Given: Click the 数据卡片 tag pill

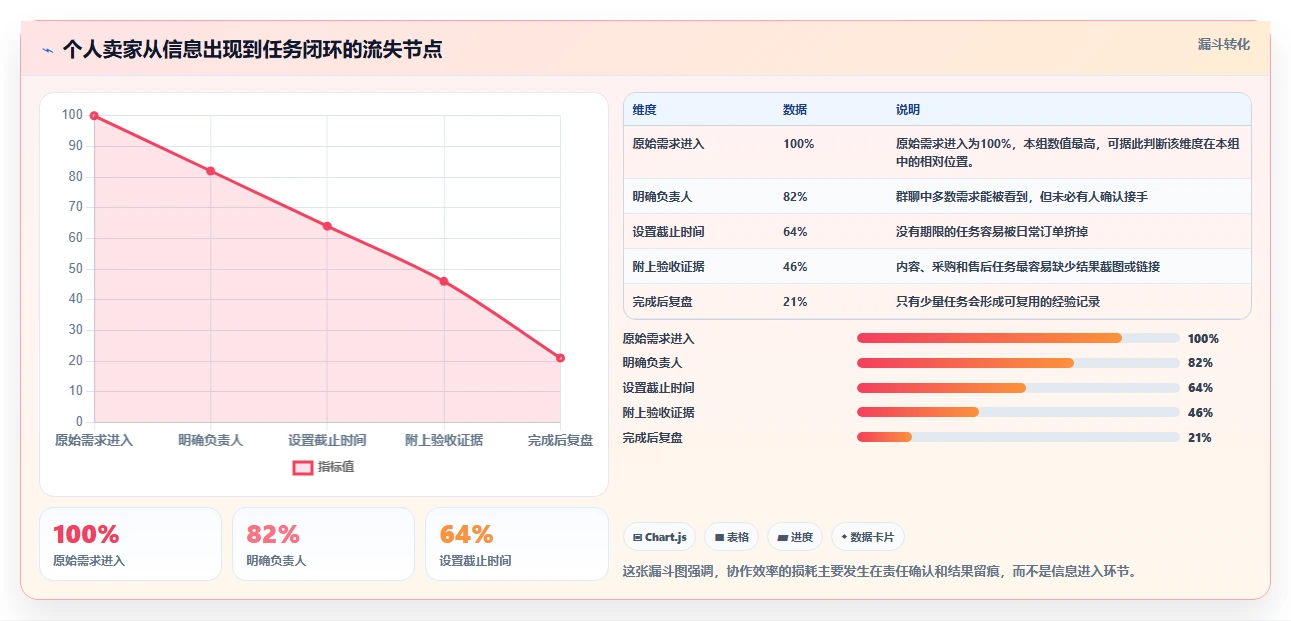Looking at the screenshot, I should [868, 537].
